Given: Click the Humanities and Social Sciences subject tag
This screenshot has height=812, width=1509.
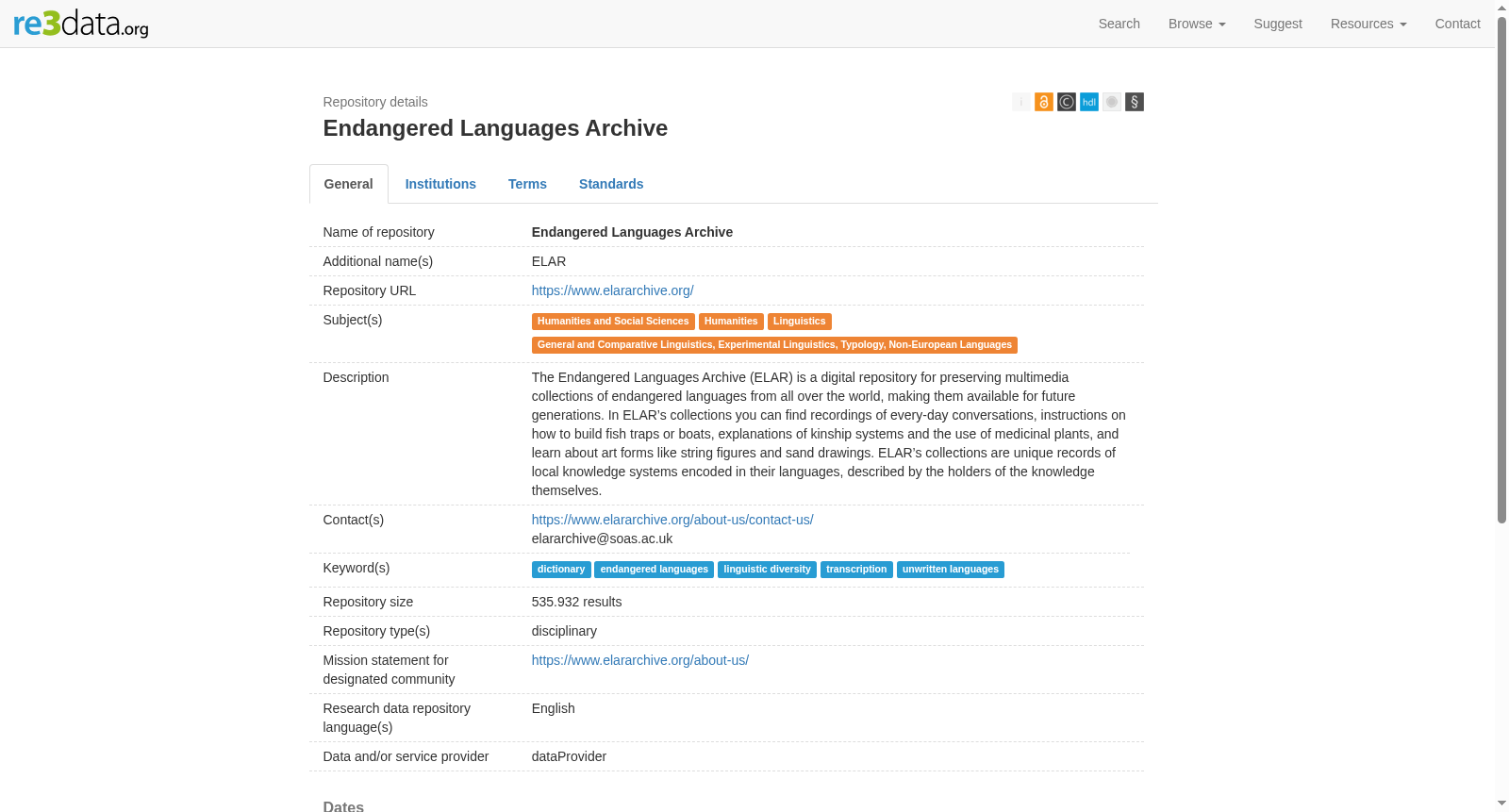Looking at the screenshot, I should point(613,322).
